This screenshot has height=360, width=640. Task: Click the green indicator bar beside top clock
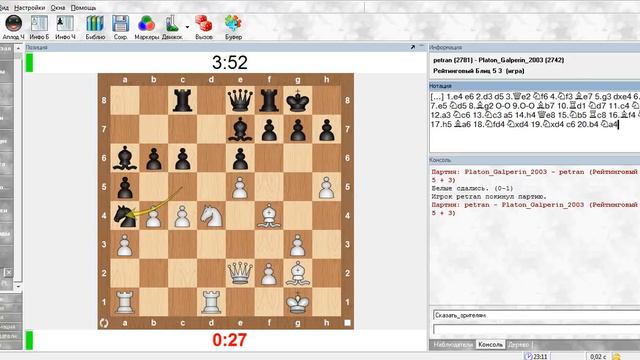29,62
